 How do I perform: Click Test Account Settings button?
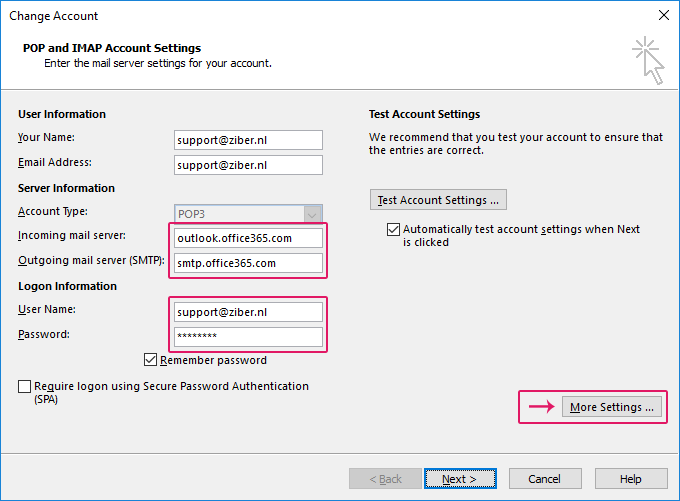pyautogui.click(x=438, y=200)
